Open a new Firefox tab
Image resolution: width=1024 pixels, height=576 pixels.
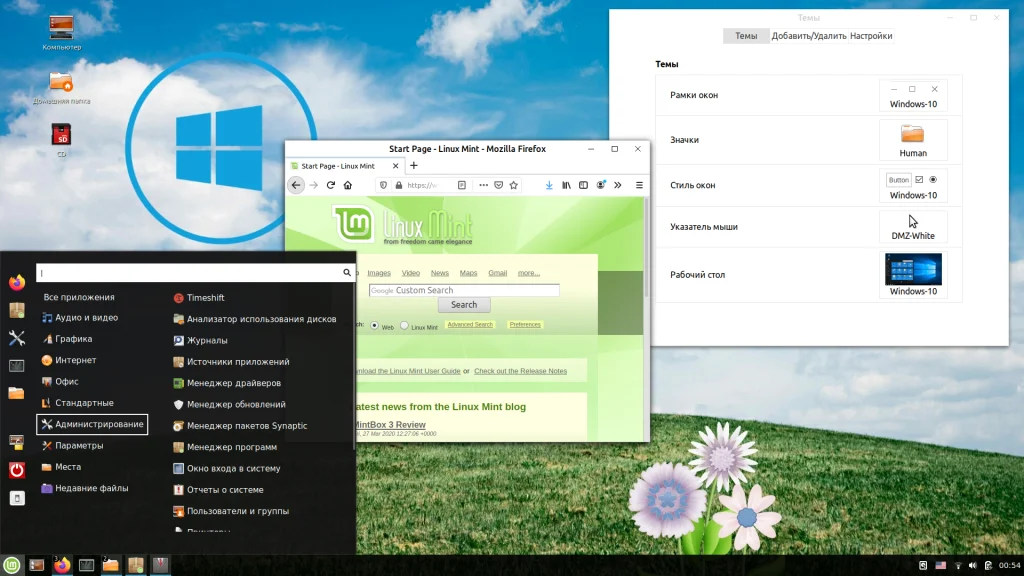click(x=413, y=166)
